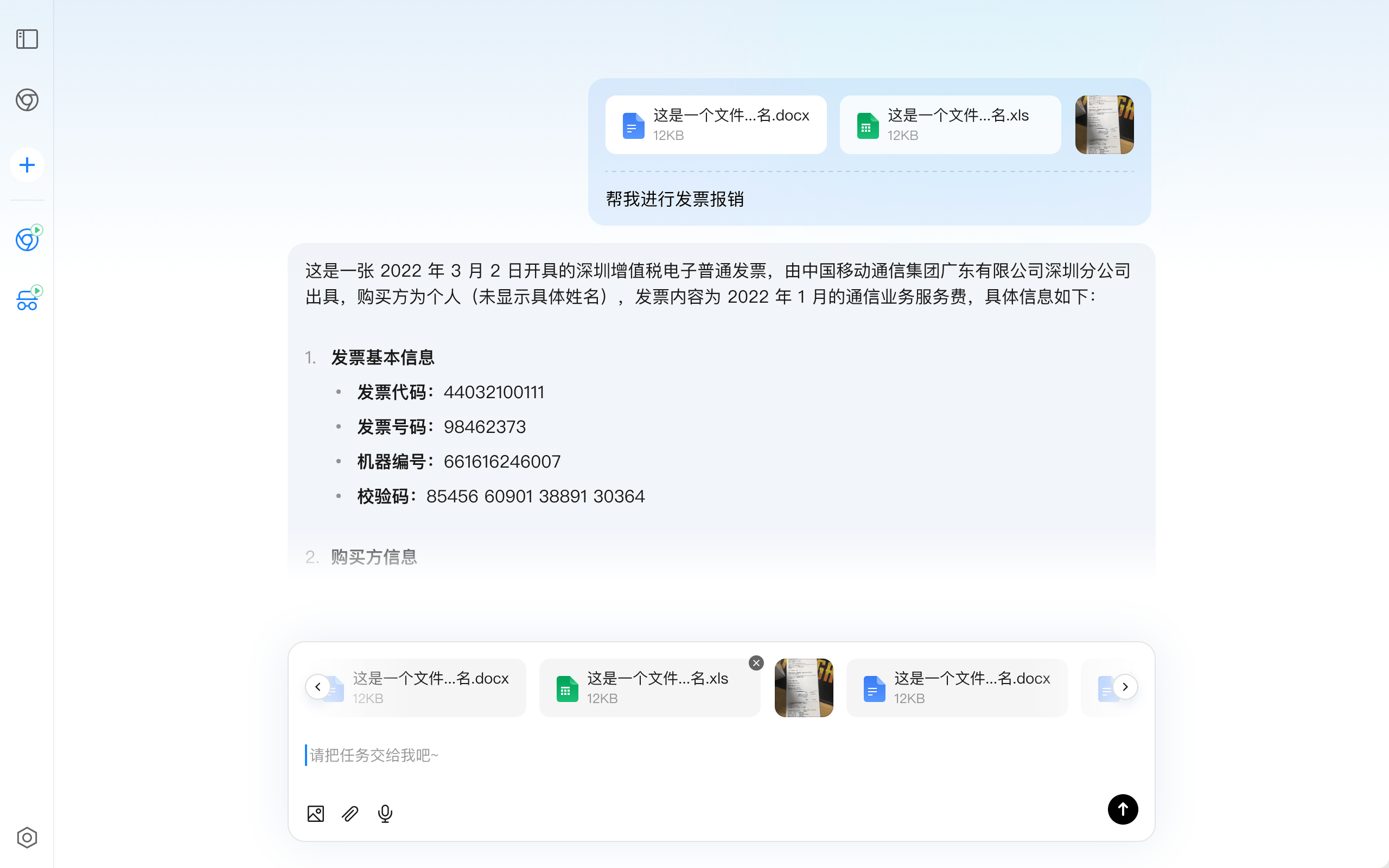Open the running assistant task icon

click(x=28, y=238)
